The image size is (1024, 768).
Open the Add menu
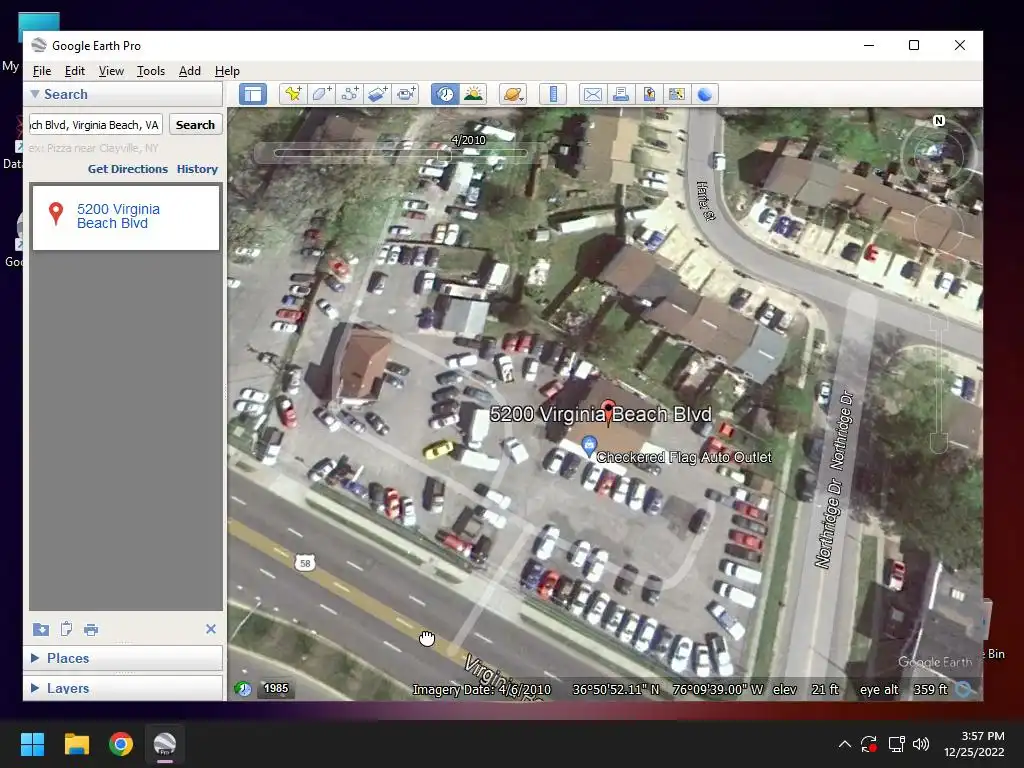[190, 71]
